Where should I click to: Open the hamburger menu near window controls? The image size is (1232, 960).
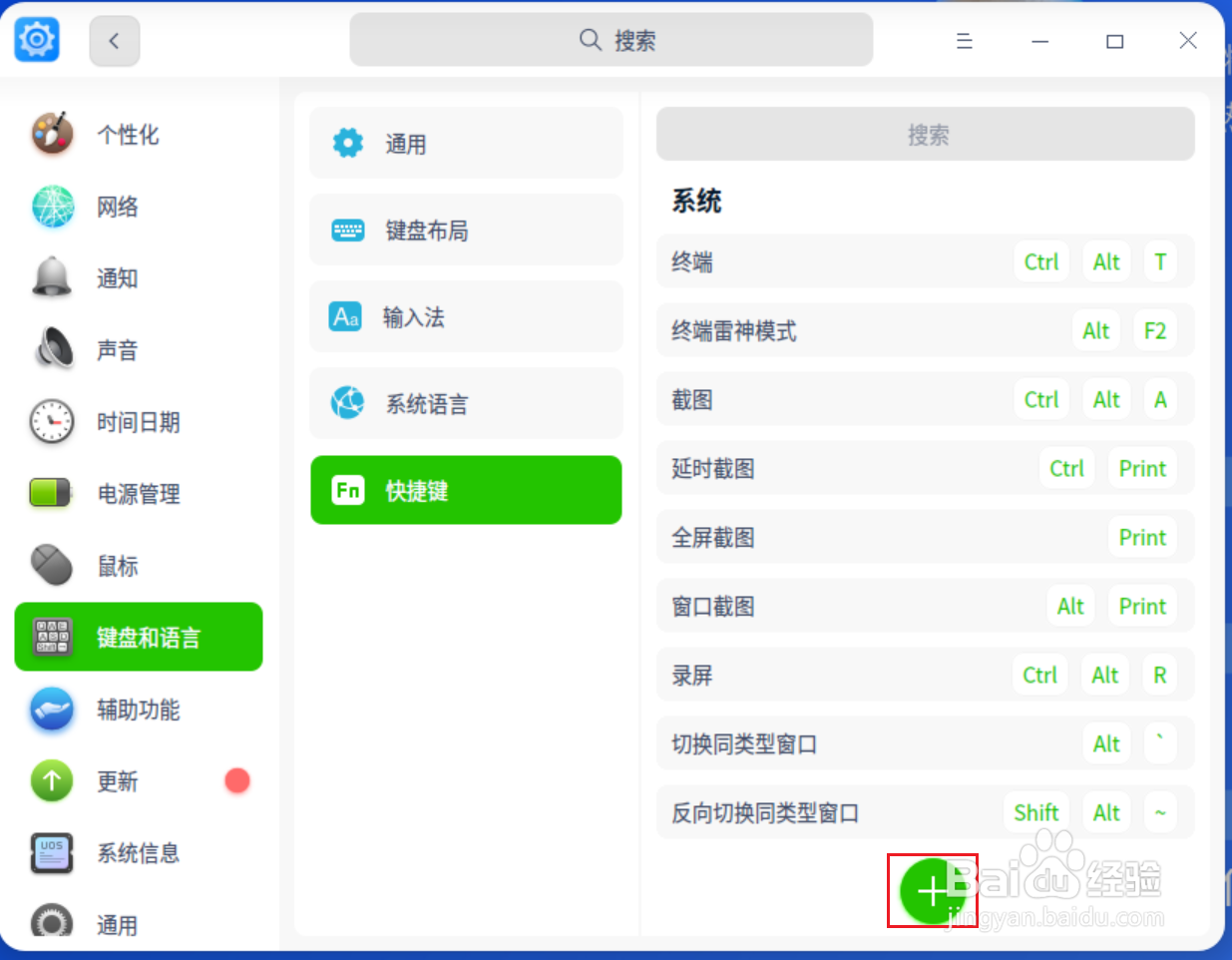click(964, 42)
